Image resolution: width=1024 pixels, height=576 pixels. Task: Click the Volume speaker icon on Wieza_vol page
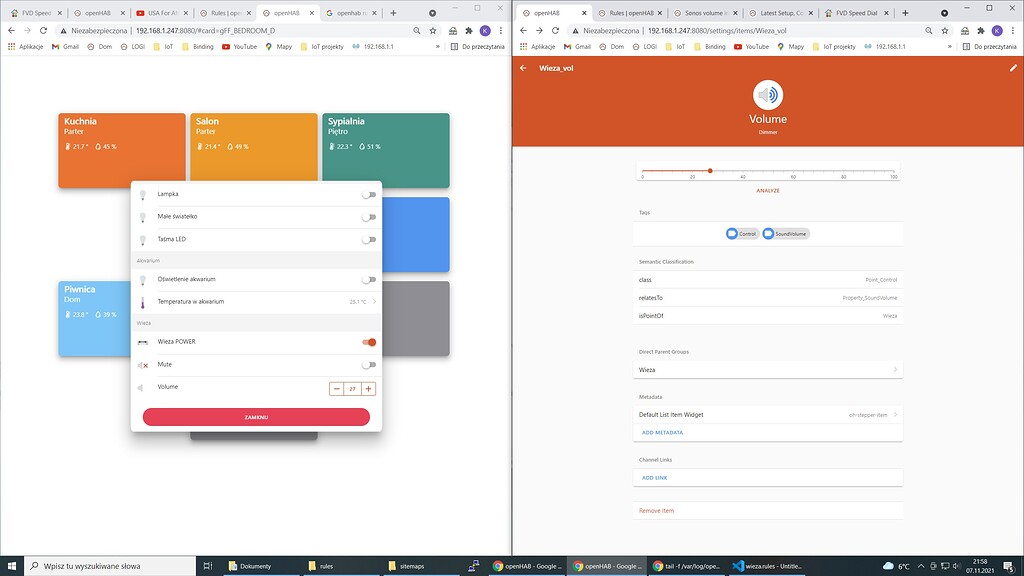pyautogui.click(x=767, y=95)
